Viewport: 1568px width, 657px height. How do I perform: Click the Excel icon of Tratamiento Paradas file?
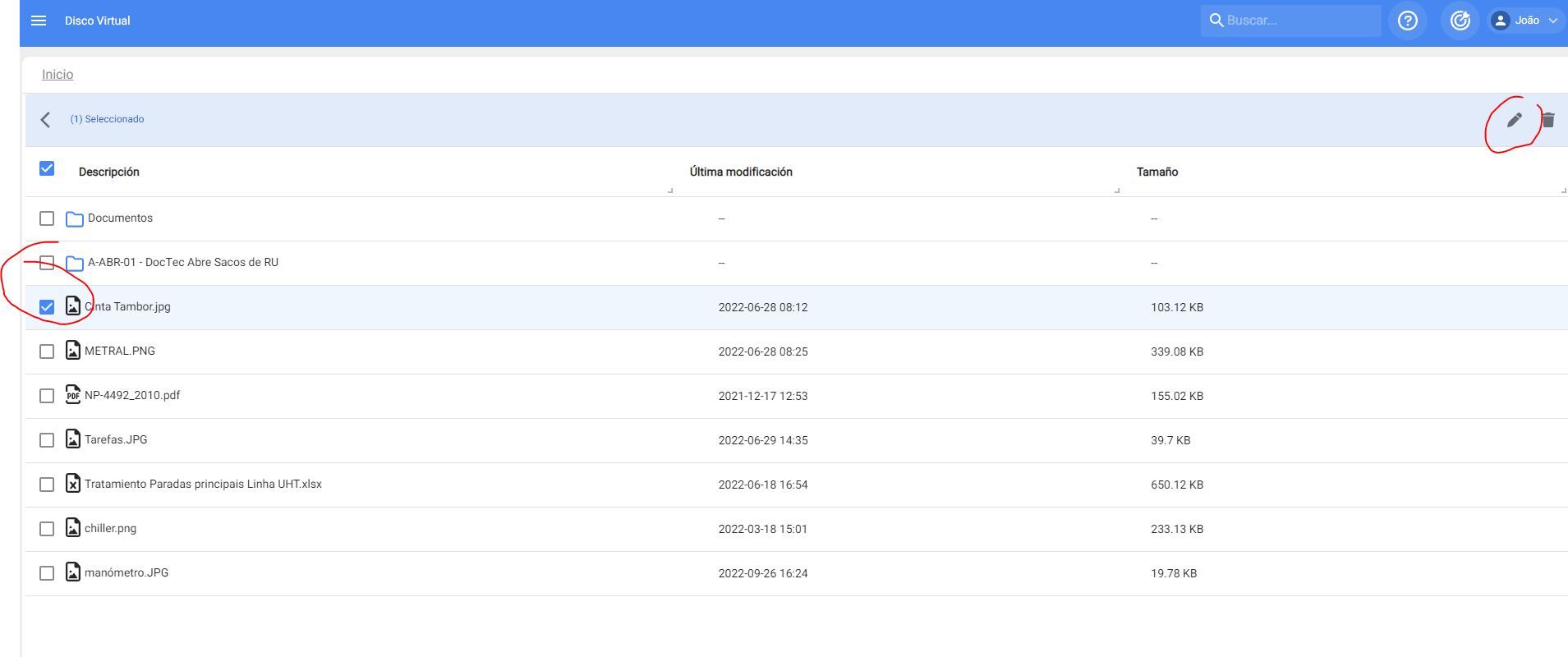pos(73,484)
